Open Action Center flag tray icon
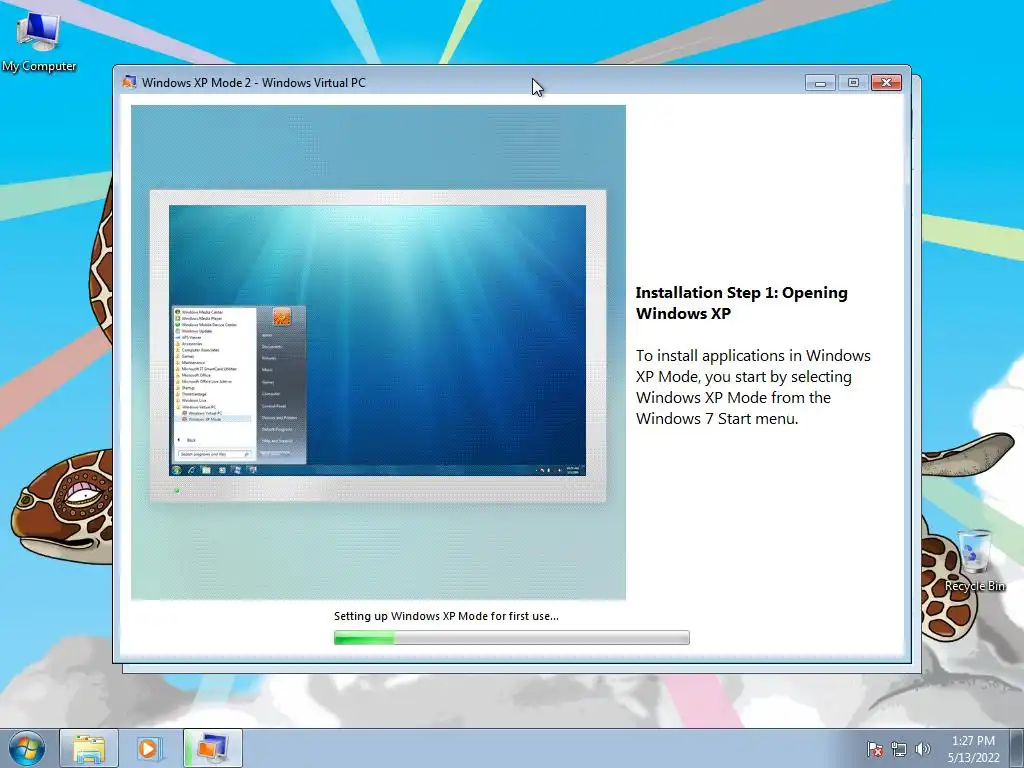The image size is (1024, 768). coord(875,749)
